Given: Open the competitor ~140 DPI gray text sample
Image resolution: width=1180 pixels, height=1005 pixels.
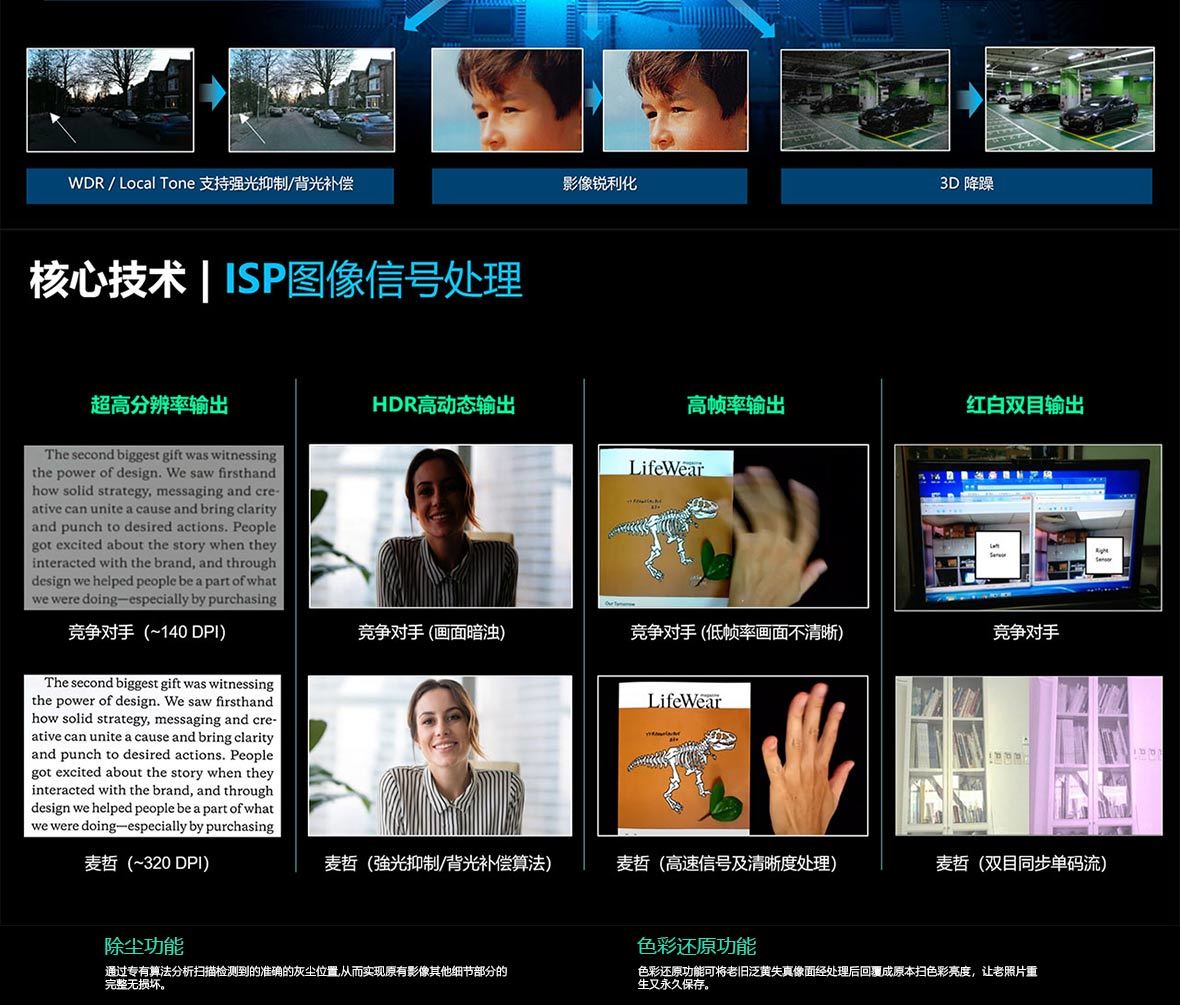Looking at the screenshot, I should [x=154, y=527].
